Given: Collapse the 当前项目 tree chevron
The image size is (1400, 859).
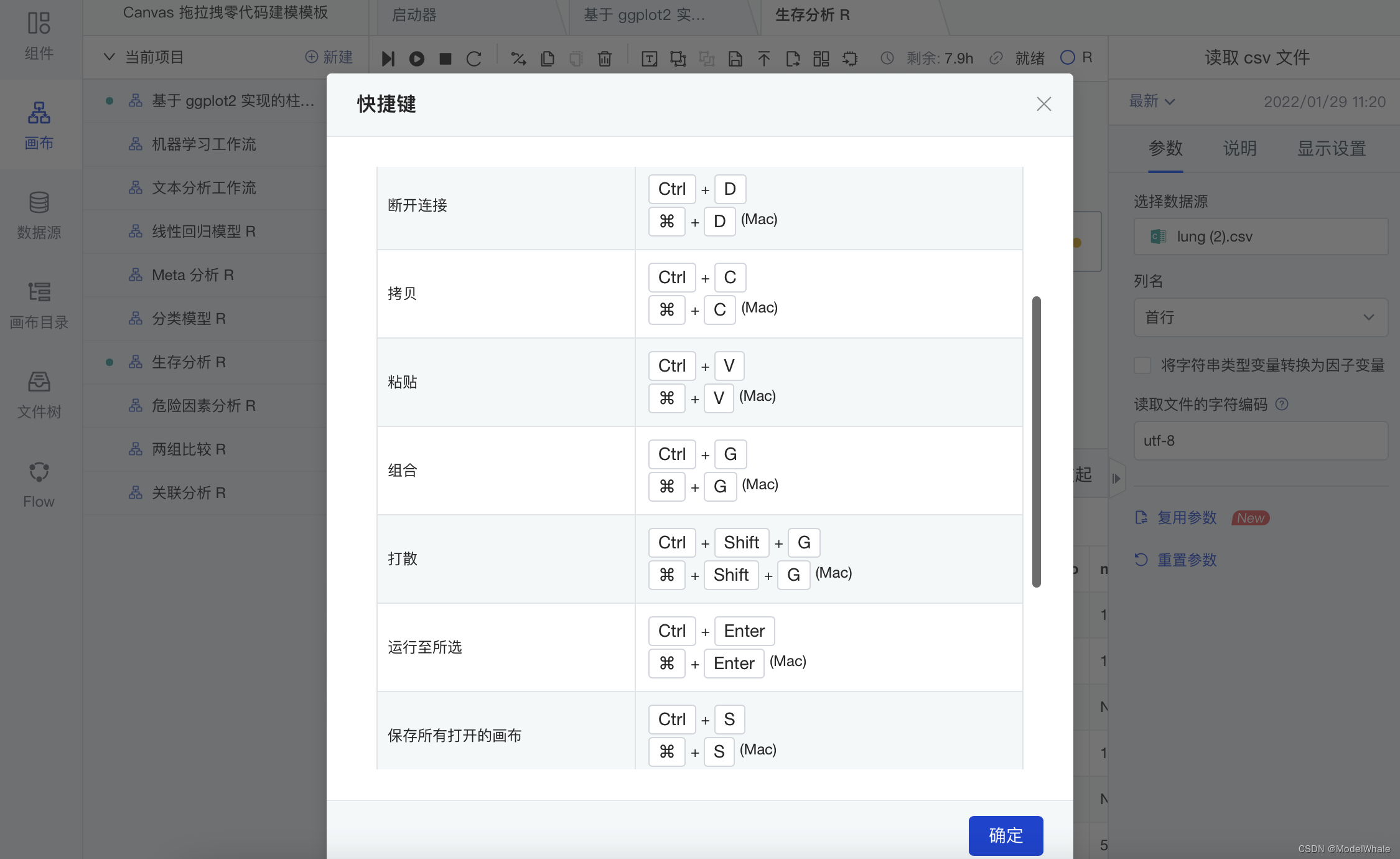Looking at the screenshot, I should tap(109, 57).
